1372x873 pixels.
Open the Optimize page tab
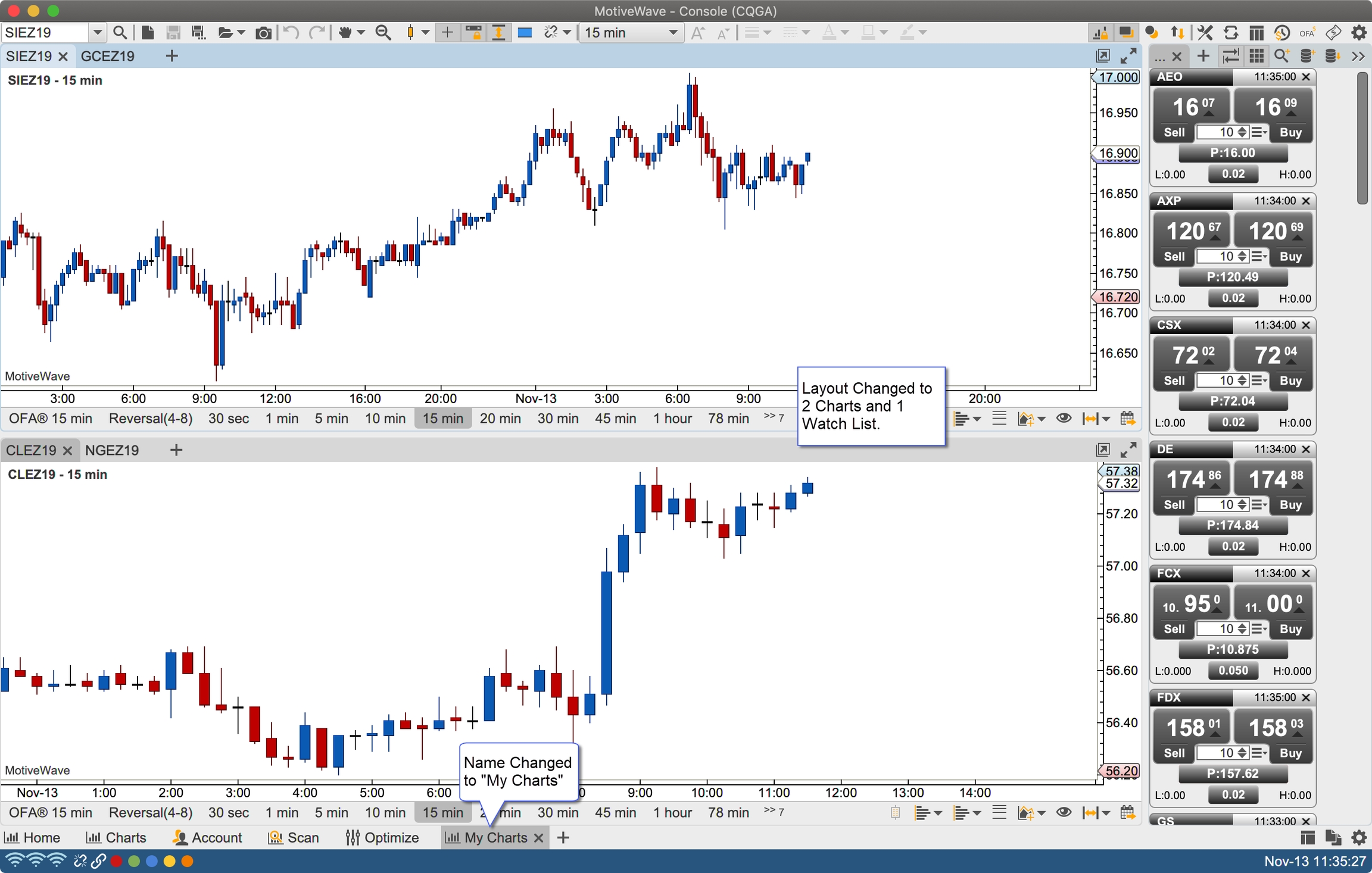tap(382, 837)
